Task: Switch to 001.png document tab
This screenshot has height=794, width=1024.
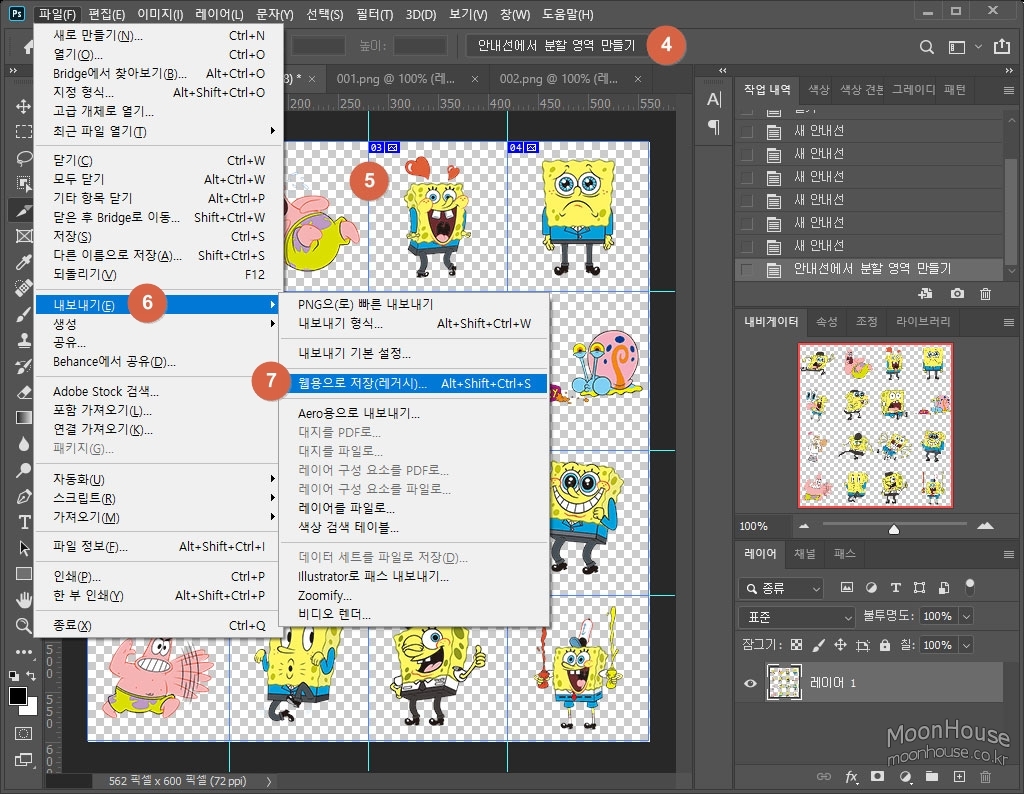Action: tap(396, 79)
